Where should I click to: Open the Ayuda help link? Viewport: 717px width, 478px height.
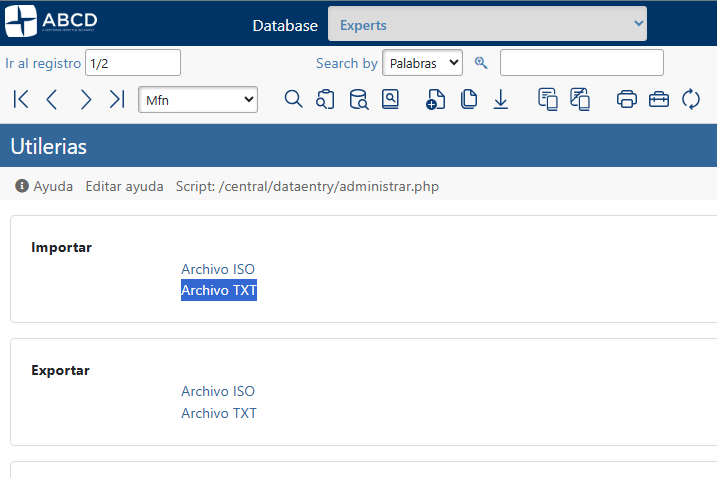coord(45,186)
